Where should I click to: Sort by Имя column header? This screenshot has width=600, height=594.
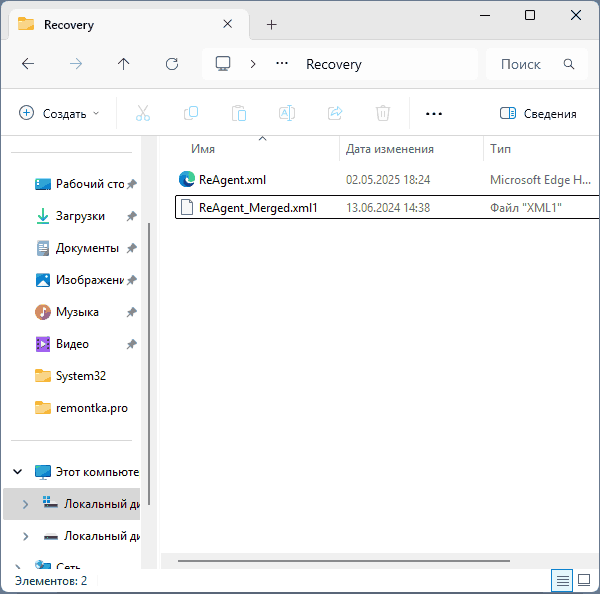[203, 149]
